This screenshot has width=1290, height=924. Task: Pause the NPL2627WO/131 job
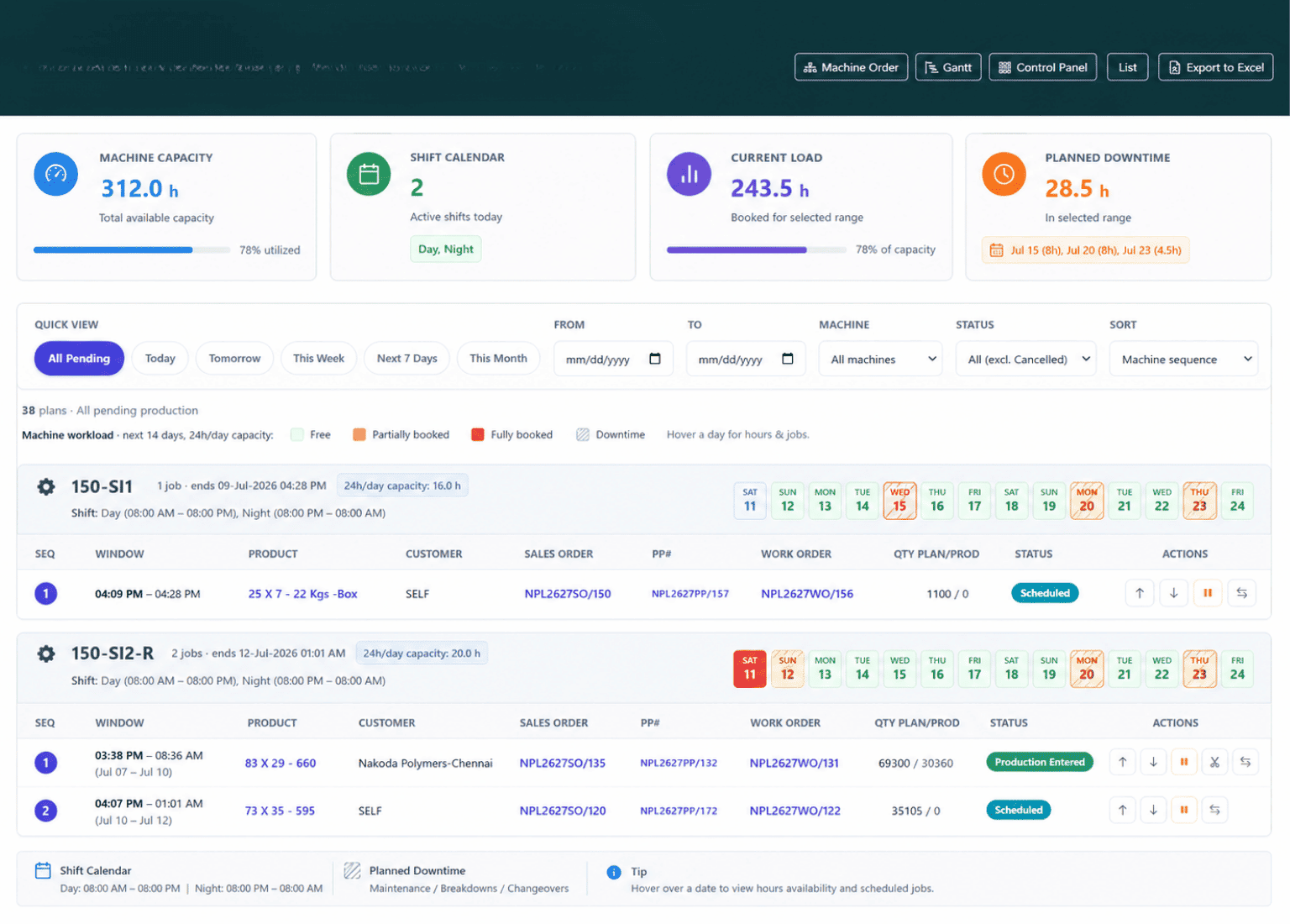(1184, 762)
